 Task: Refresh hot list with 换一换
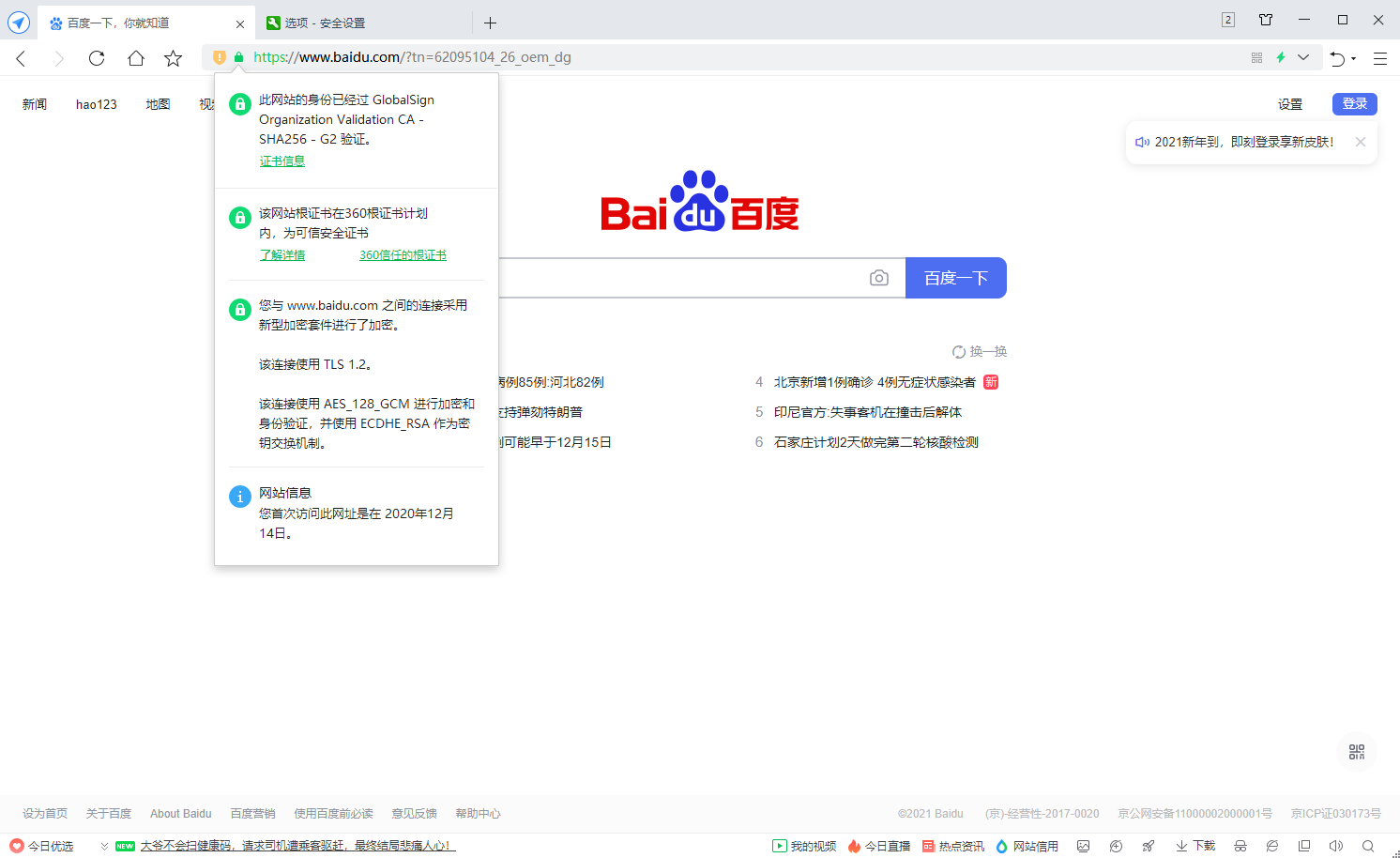(x=980, y=352)
